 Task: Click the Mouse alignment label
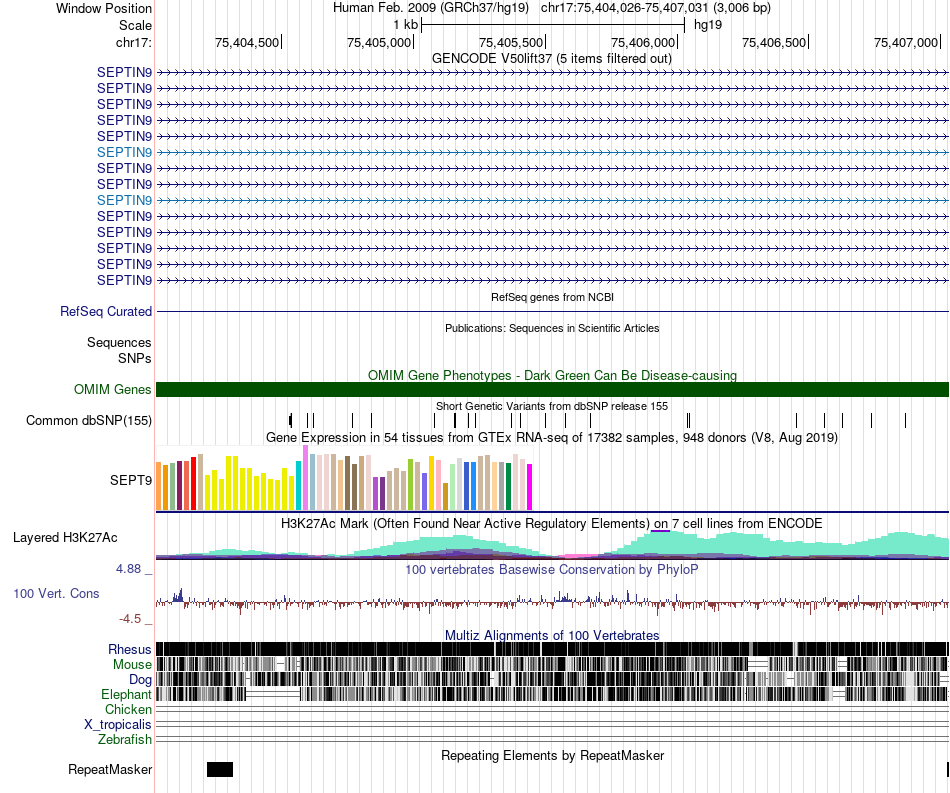coord(132,665)
